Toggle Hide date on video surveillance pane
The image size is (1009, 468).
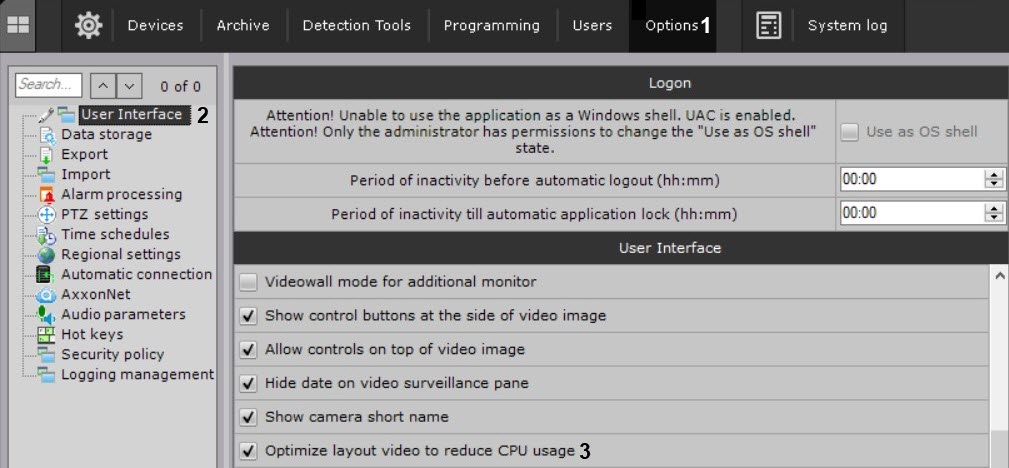tap(249, 383)
